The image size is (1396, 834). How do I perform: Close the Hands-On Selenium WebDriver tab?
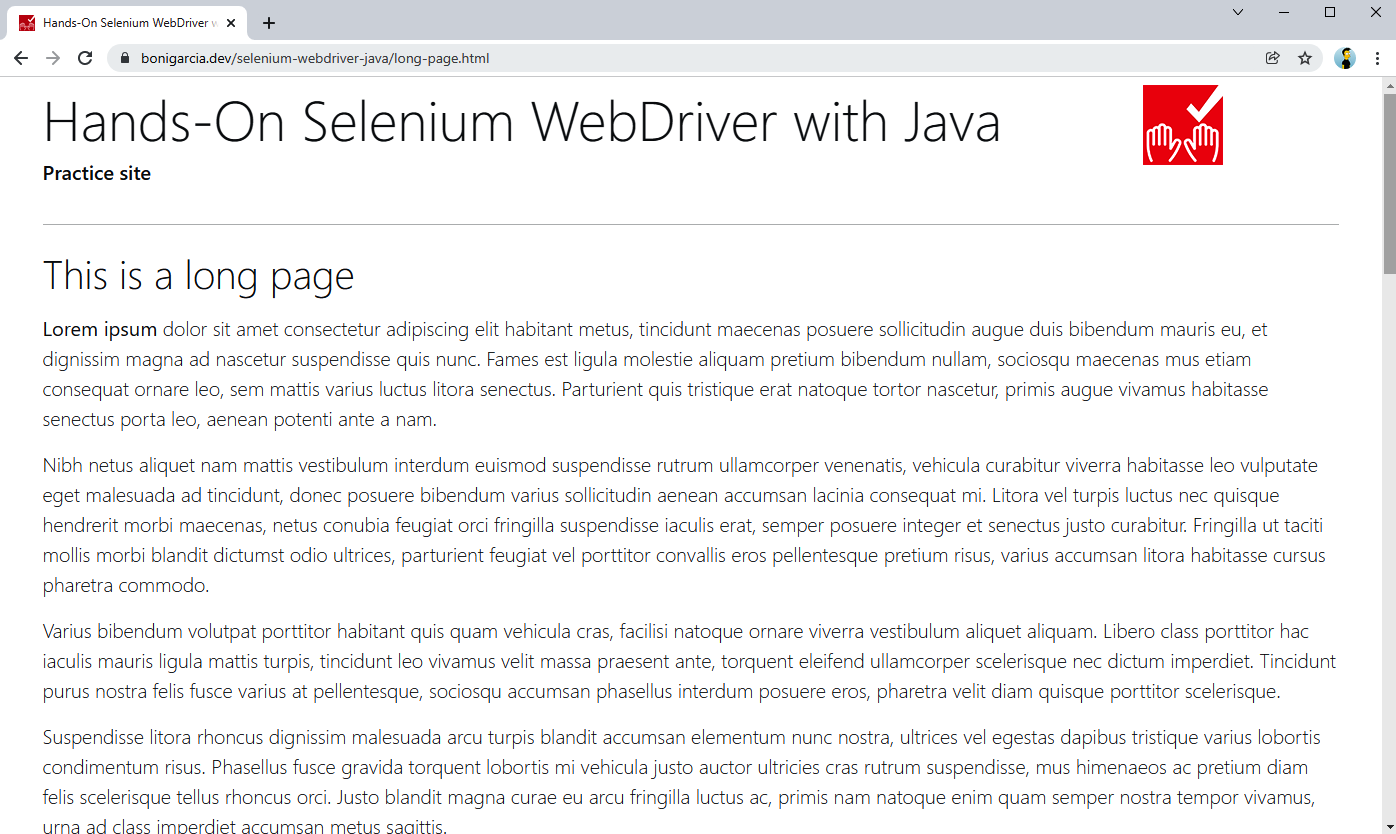[231, 23]
